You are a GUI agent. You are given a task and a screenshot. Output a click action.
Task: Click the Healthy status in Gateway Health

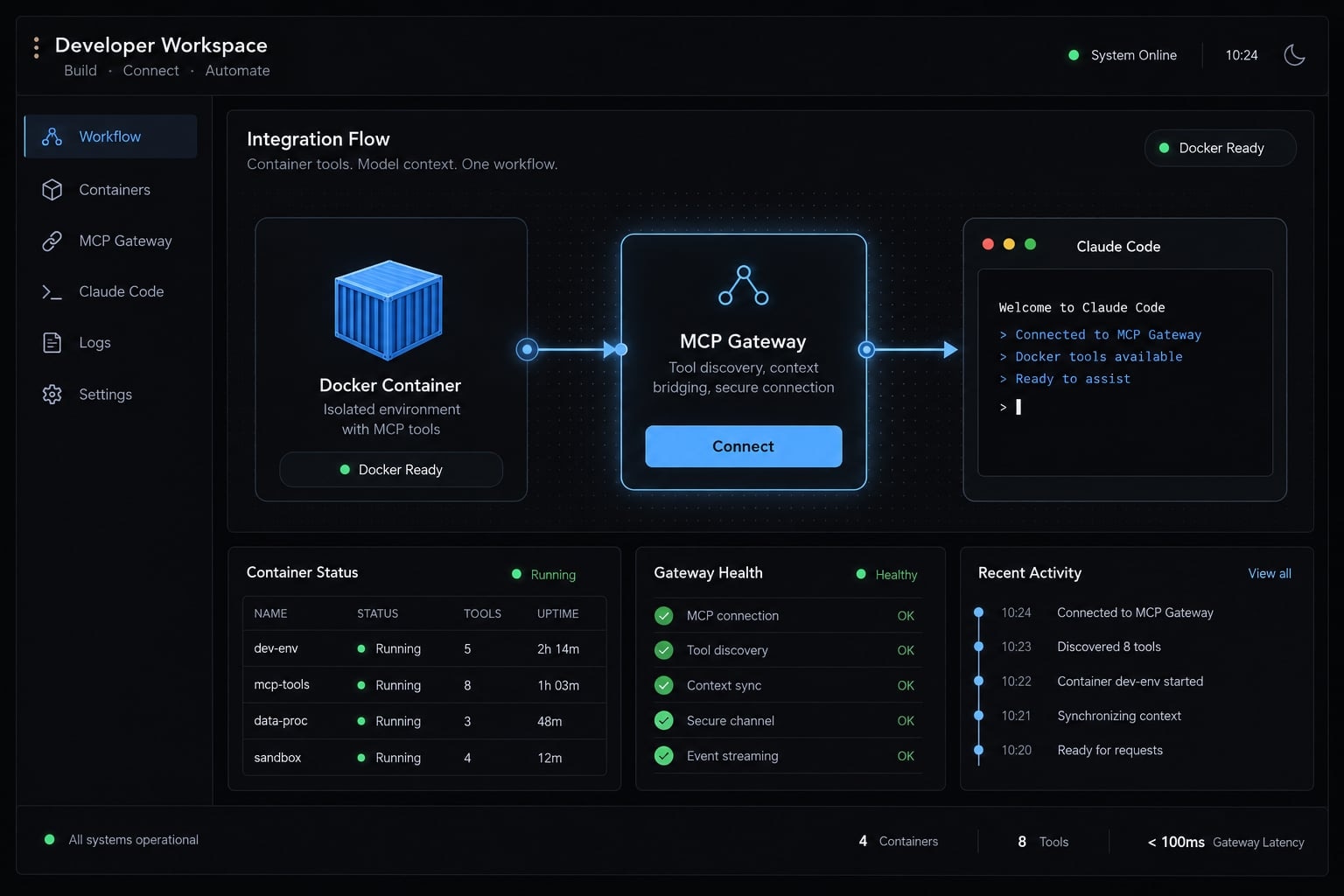click(x=887, y=575)
